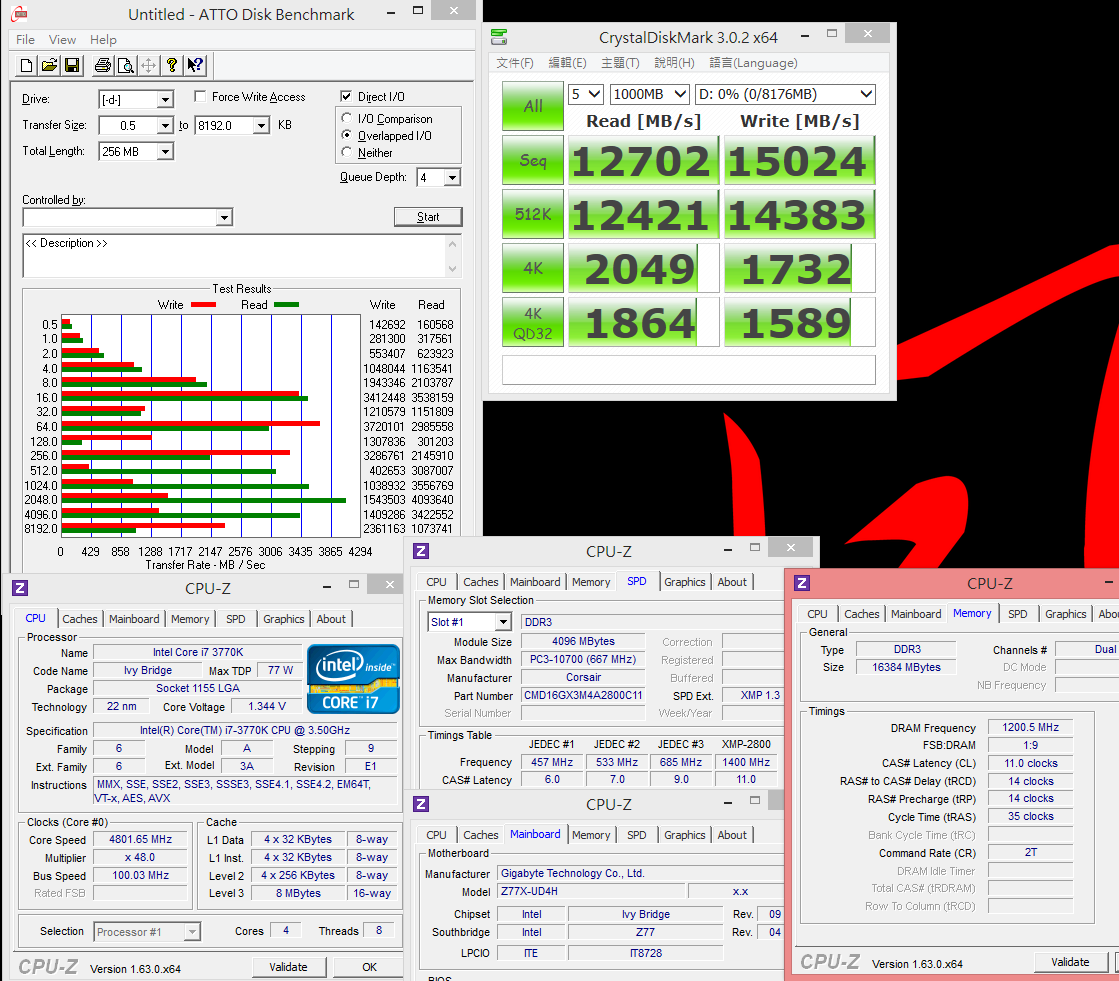Open the Total Length dropdown
The image size is (1119, 981).
[165, 152]
